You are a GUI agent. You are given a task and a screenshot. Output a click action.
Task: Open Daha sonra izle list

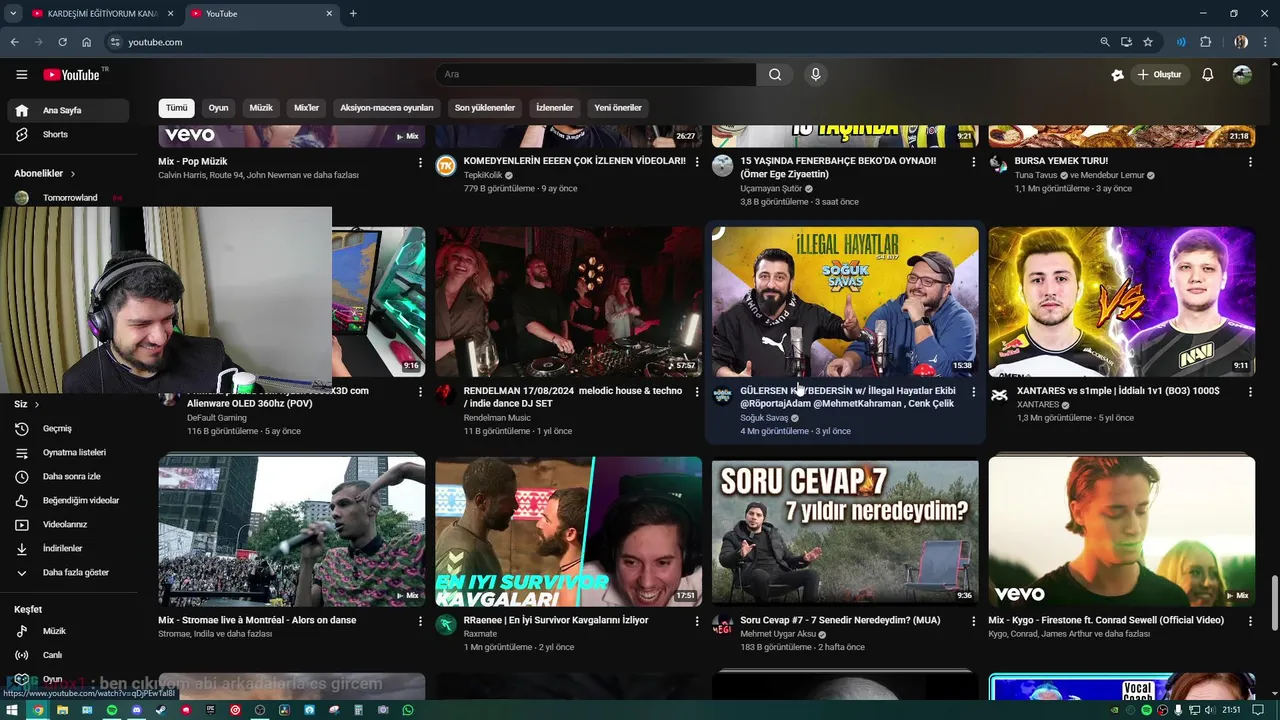(68, 476)
